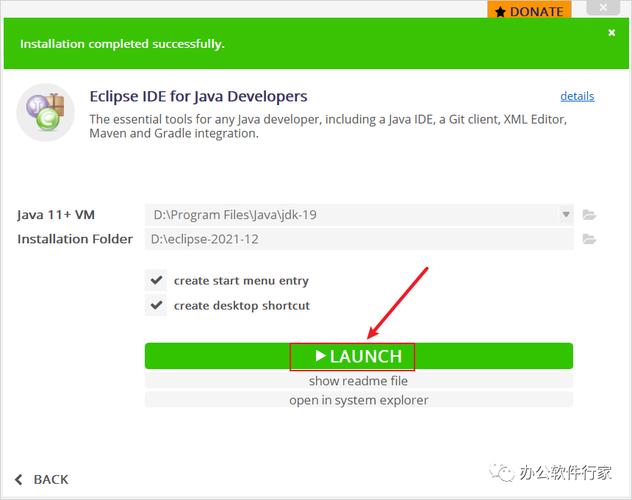Screen dimensions: 632x500
Task: Browse folder icon for Java VM
Action: coord(589,215)
